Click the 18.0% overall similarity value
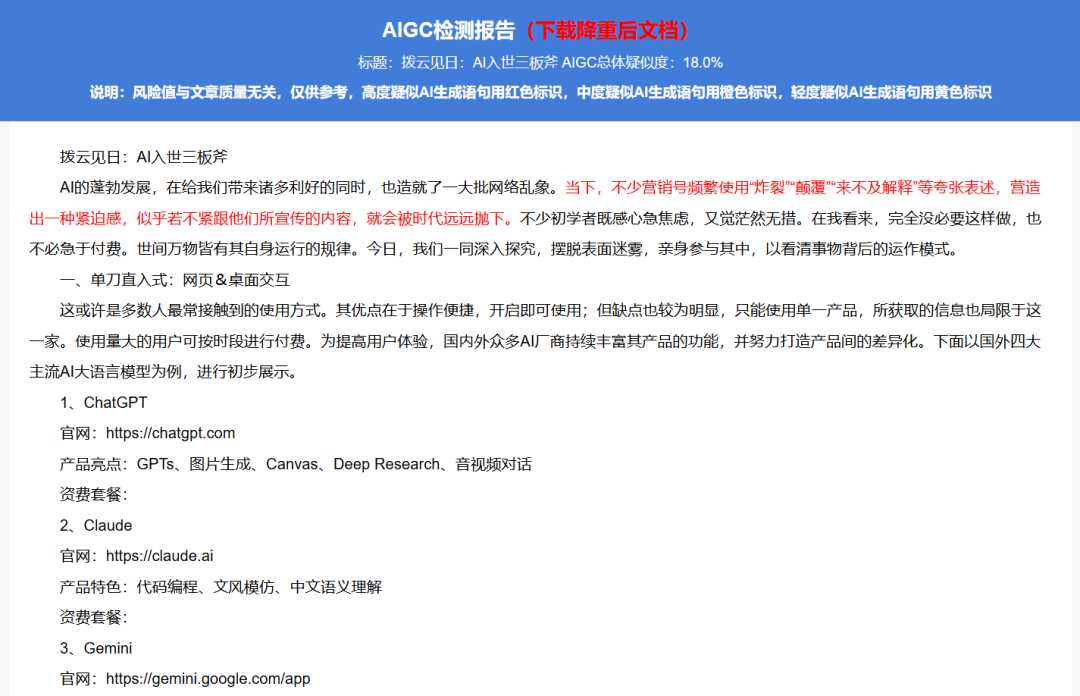Viewport: 1080px width, 696px height. click(x=702, y=62)
